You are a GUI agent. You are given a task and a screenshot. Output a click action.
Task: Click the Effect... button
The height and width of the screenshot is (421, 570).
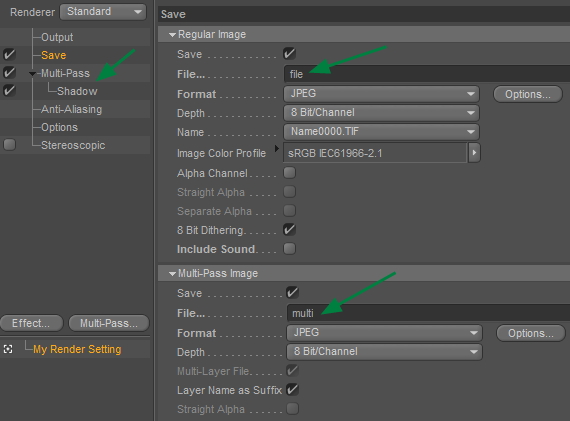click(31, 323)
